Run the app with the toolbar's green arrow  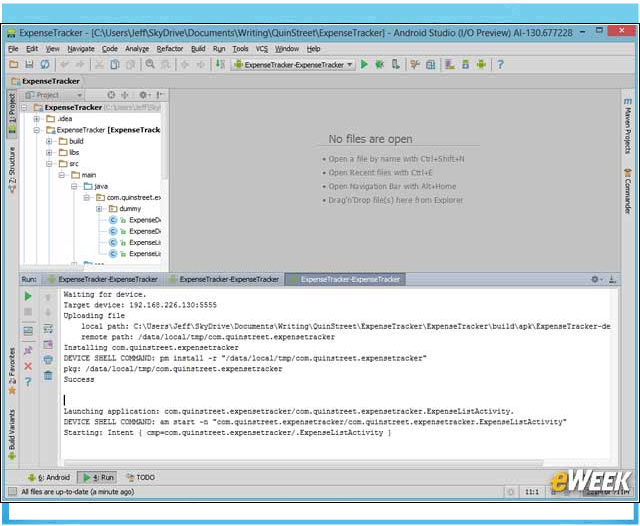[364, 64]
